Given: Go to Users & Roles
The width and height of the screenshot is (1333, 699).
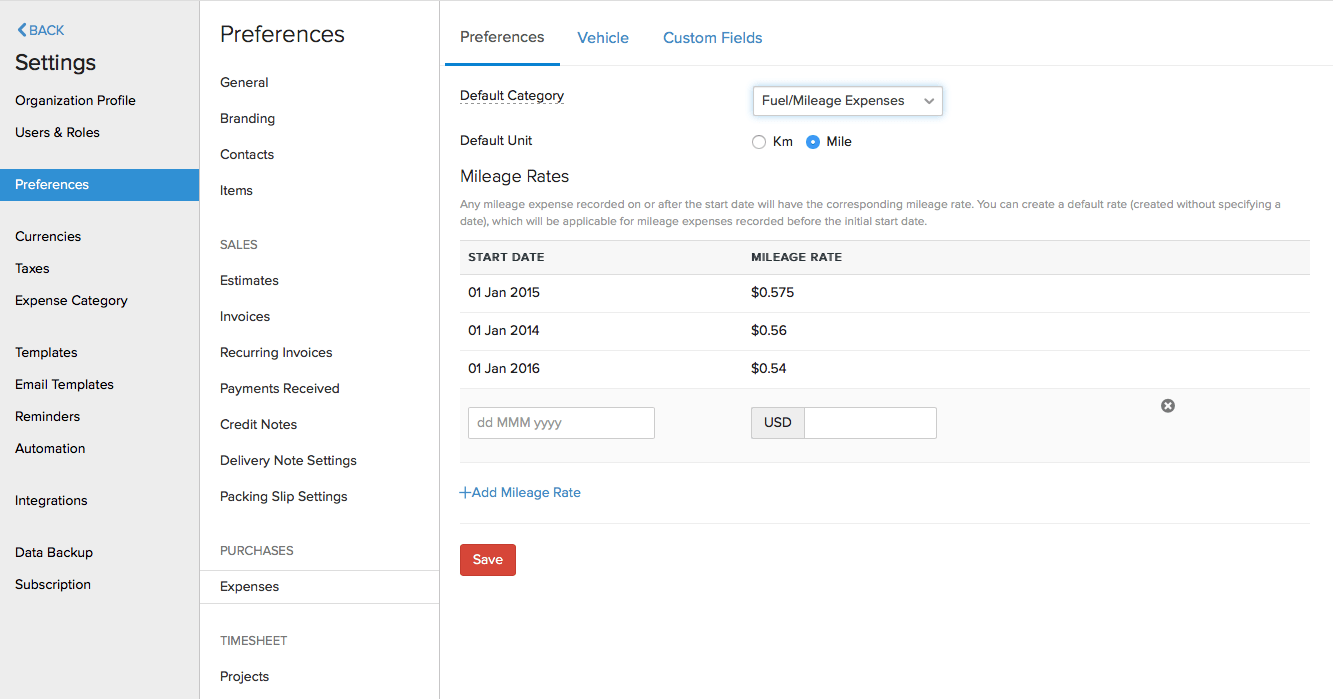Looking at the screenshot, I should (x=57, y=132).
